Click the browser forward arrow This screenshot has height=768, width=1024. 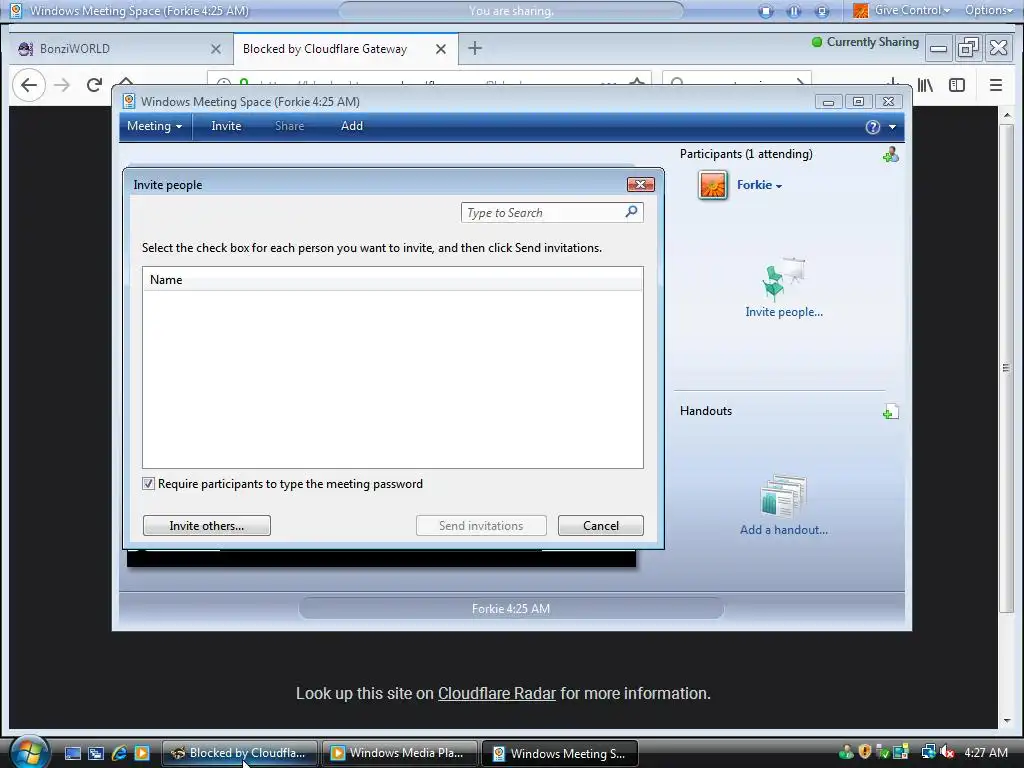coord(62,85)
